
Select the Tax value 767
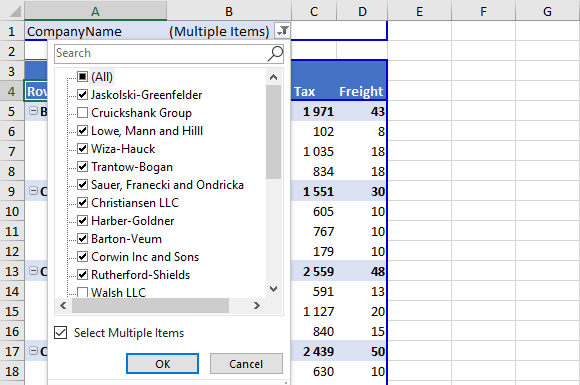click(x=314, y=231)
